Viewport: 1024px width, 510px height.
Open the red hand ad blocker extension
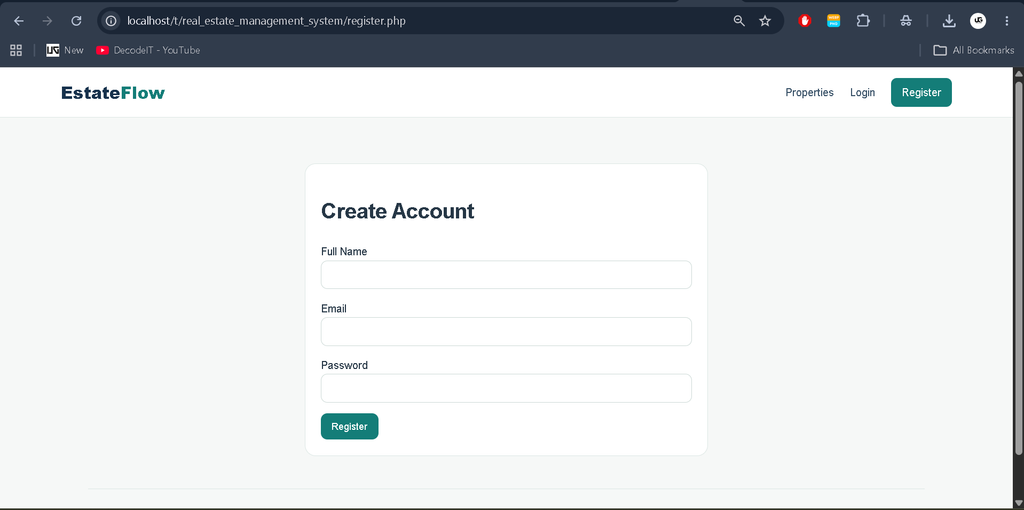click(805, 21)
